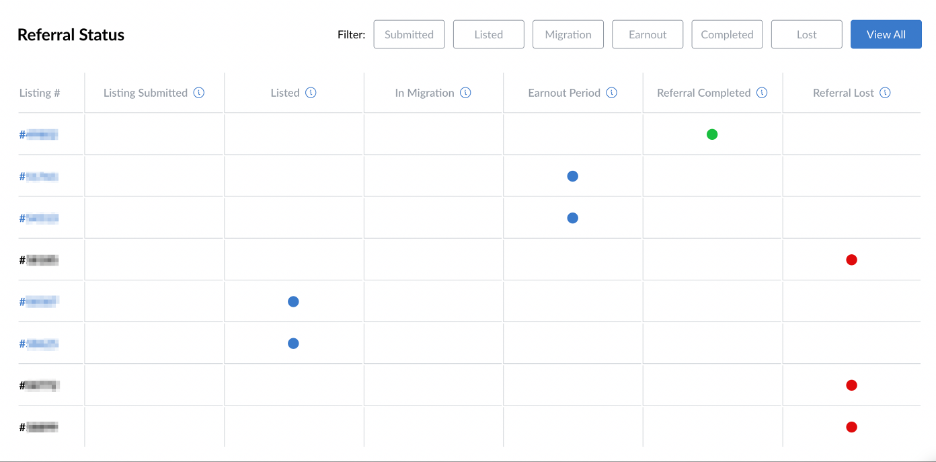Viewport: 936px width, 462px height.
Task: Open the second listing number link
Action: (39, 176)
